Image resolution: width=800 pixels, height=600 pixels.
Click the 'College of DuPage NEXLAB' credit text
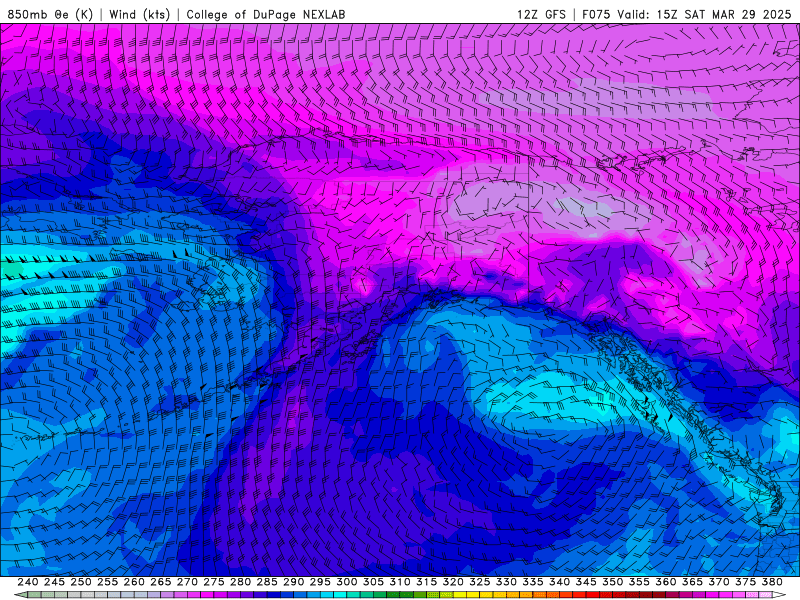266,14
